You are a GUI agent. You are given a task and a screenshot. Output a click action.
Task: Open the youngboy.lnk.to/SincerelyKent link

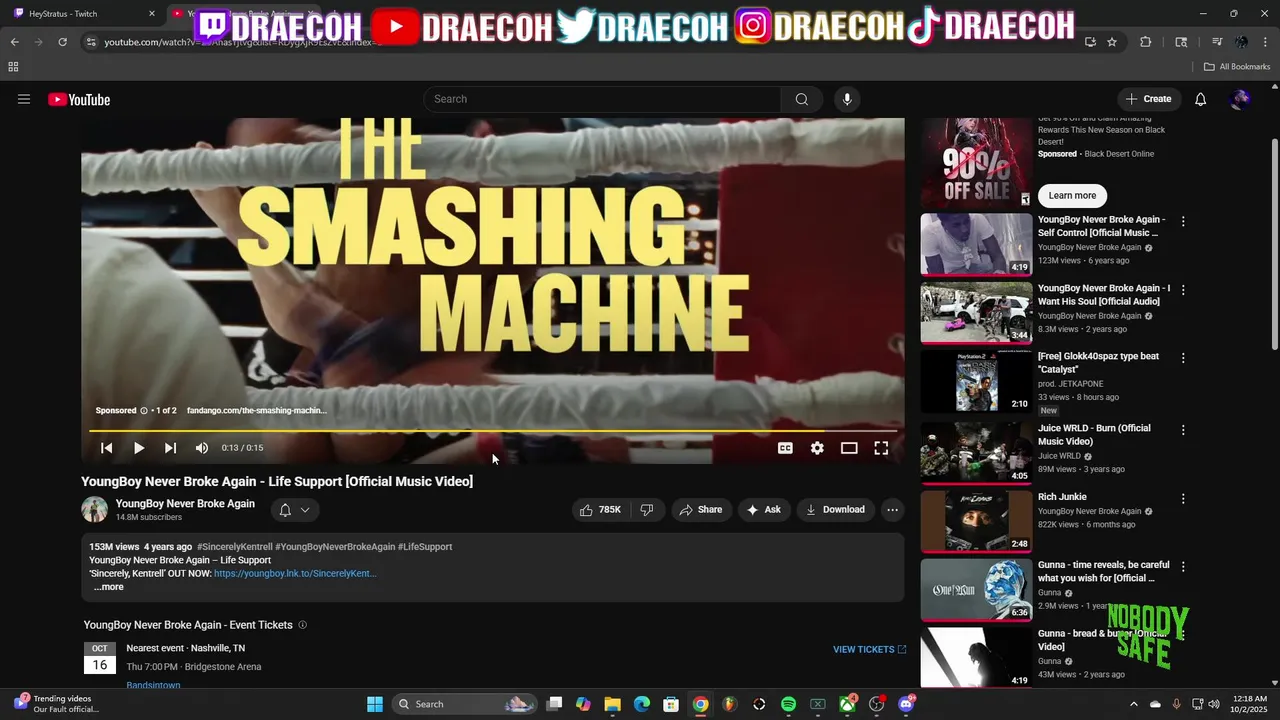[x=295, y=574]
